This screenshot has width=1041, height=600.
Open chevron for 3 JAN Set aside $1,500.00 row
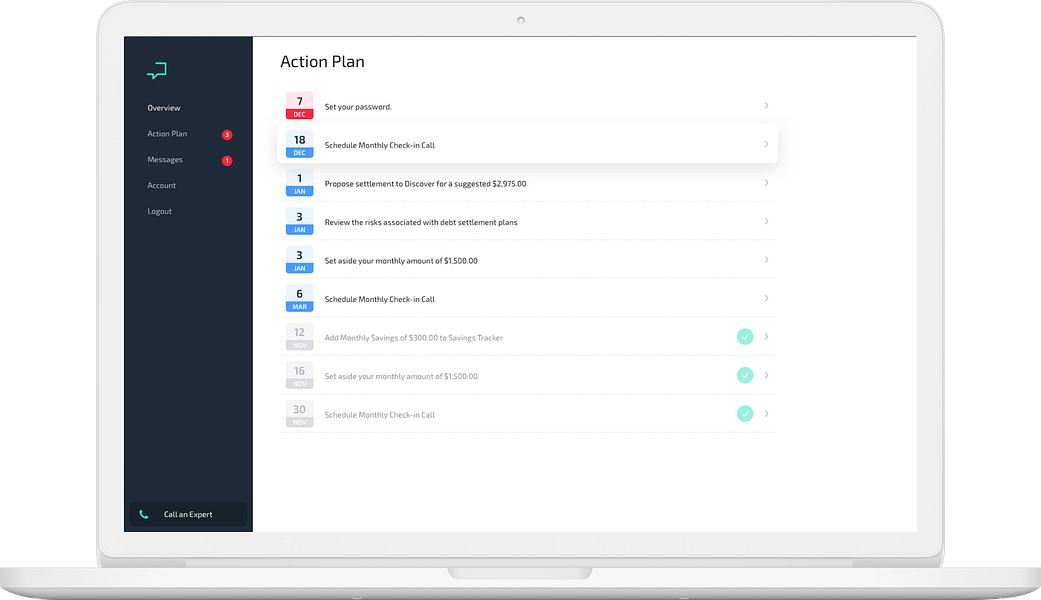tap(766, 260)
